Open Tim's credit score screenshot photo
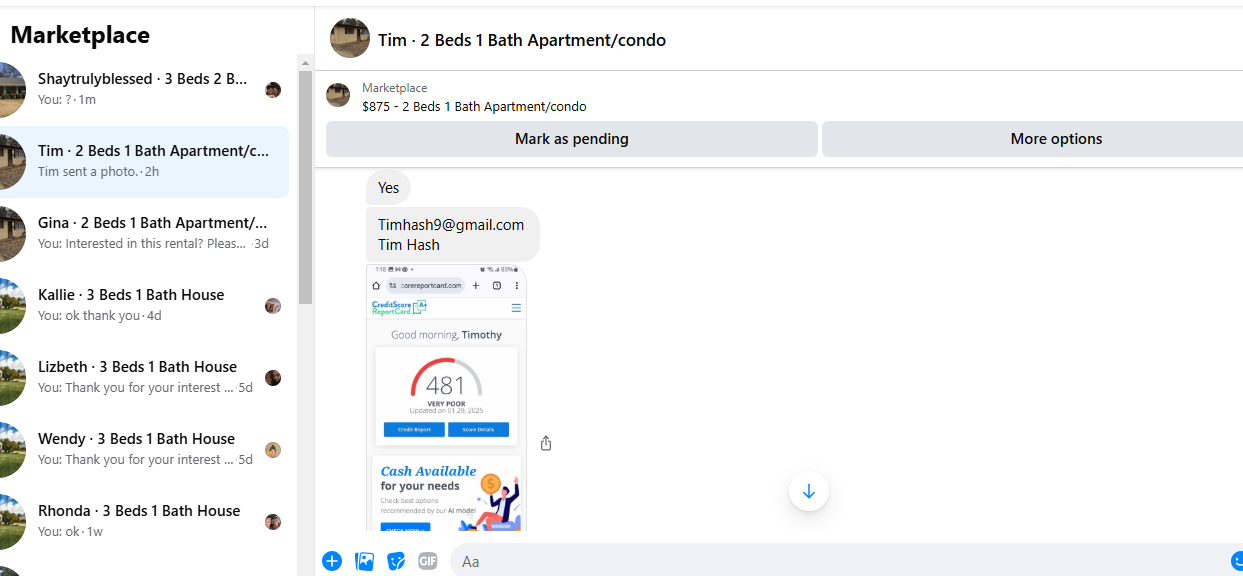The image size is (1243, 576). tap(446, 398)
